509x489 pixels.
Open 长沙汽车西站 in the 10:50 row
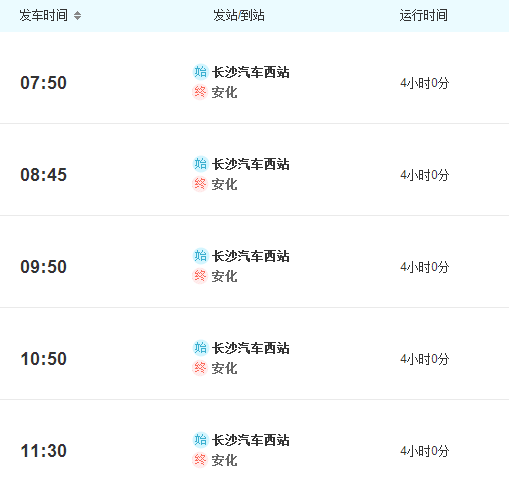point(251,348)
